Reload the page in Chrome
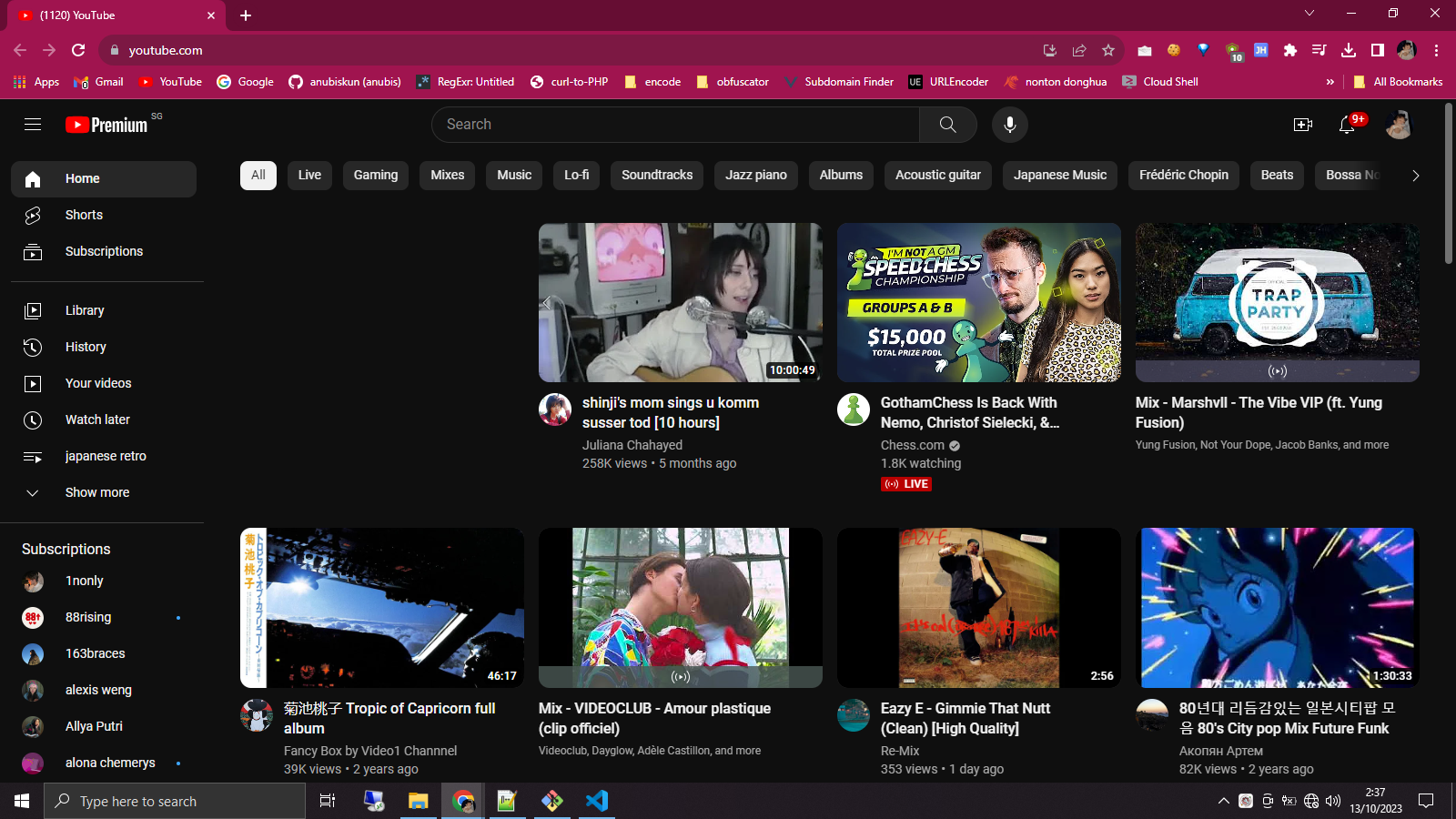 point(78,50)
